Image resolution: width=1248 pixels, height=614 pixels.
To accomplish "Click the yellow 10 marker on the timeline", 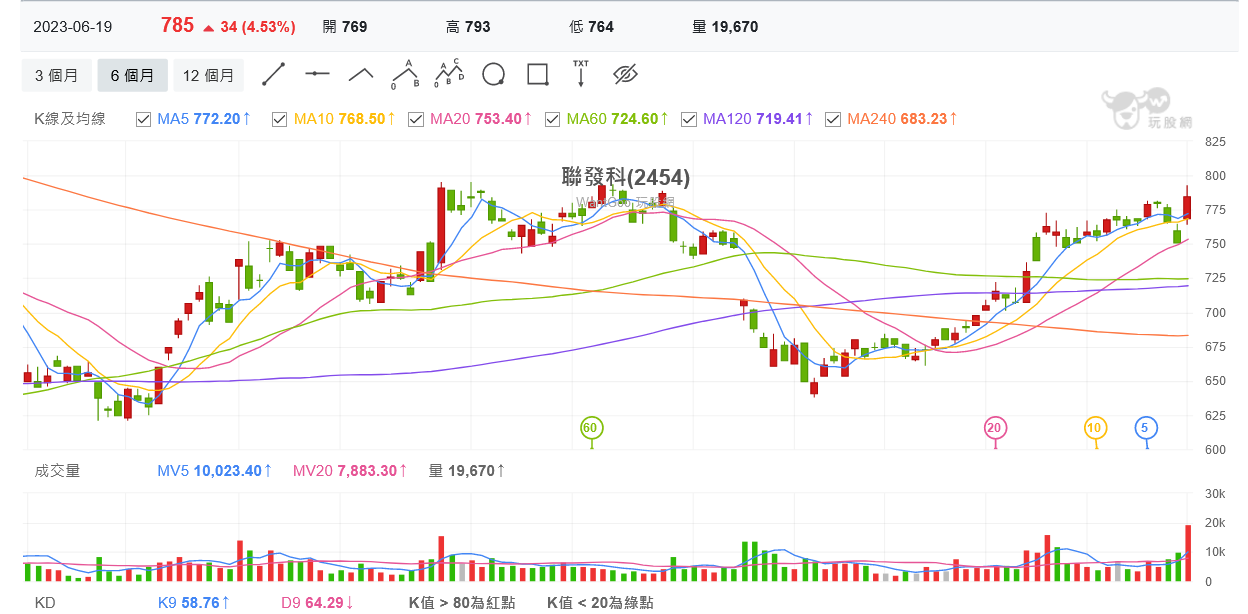I will click(x=1095, y=428).
